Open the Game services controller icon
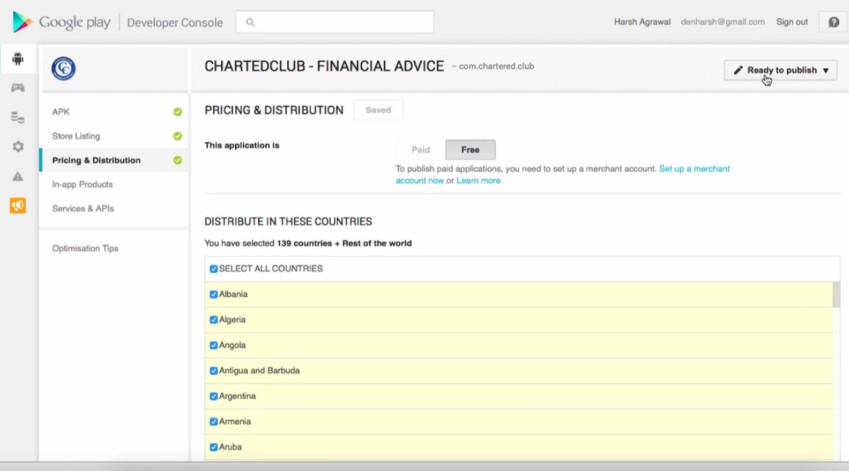The image size is (849, 471). pos(18,88)
